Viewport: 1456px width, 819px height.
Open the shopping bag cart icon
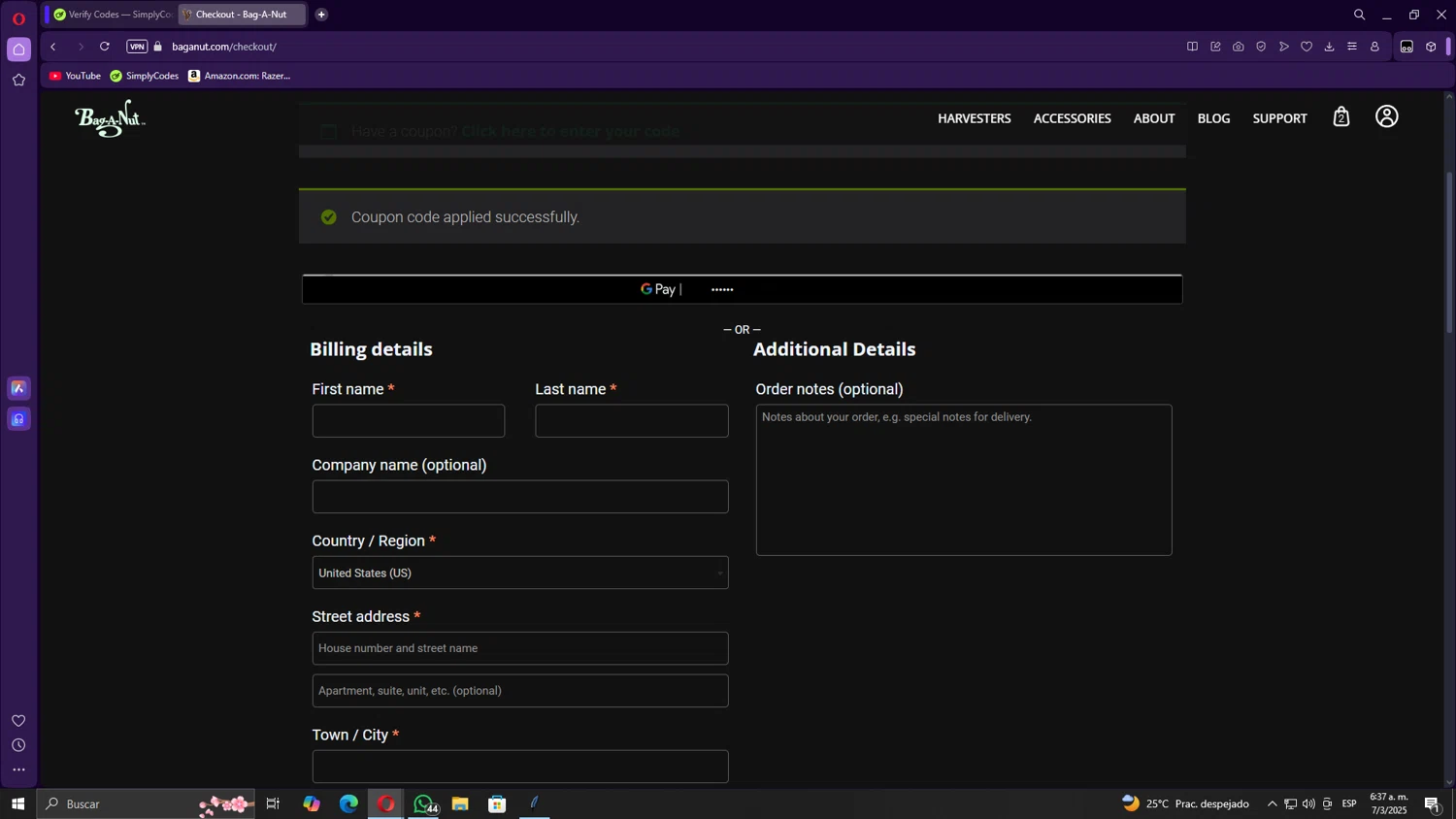coord(1341,117)
